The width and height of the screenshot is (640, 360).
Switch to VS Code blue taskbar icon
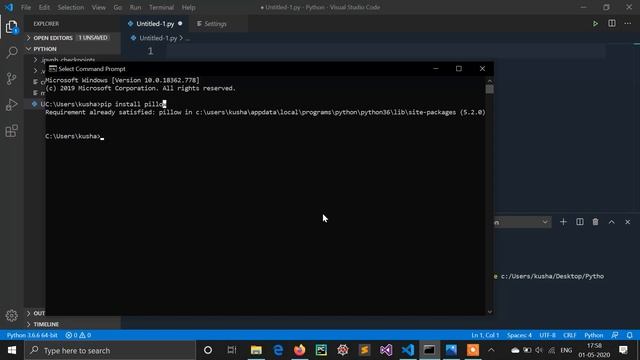408,350
